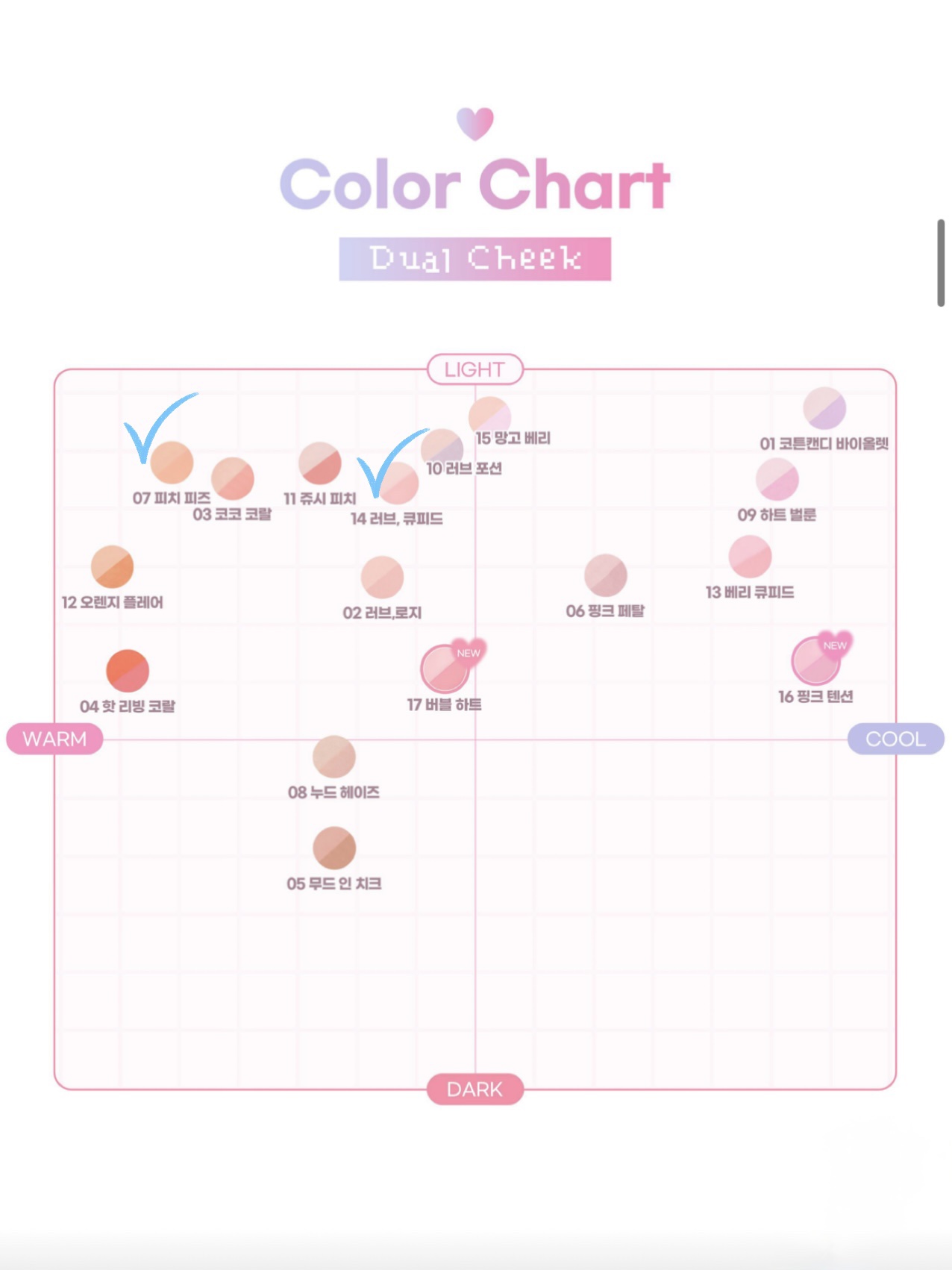Viewport: 952px width, 1270px height.
Task: Click the LIGHT label at chart top
Action: tap(475, 369)
